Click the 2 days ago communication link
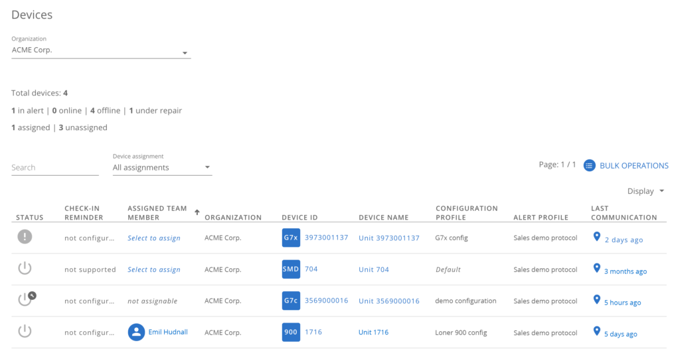 click(x=624, y=240)
